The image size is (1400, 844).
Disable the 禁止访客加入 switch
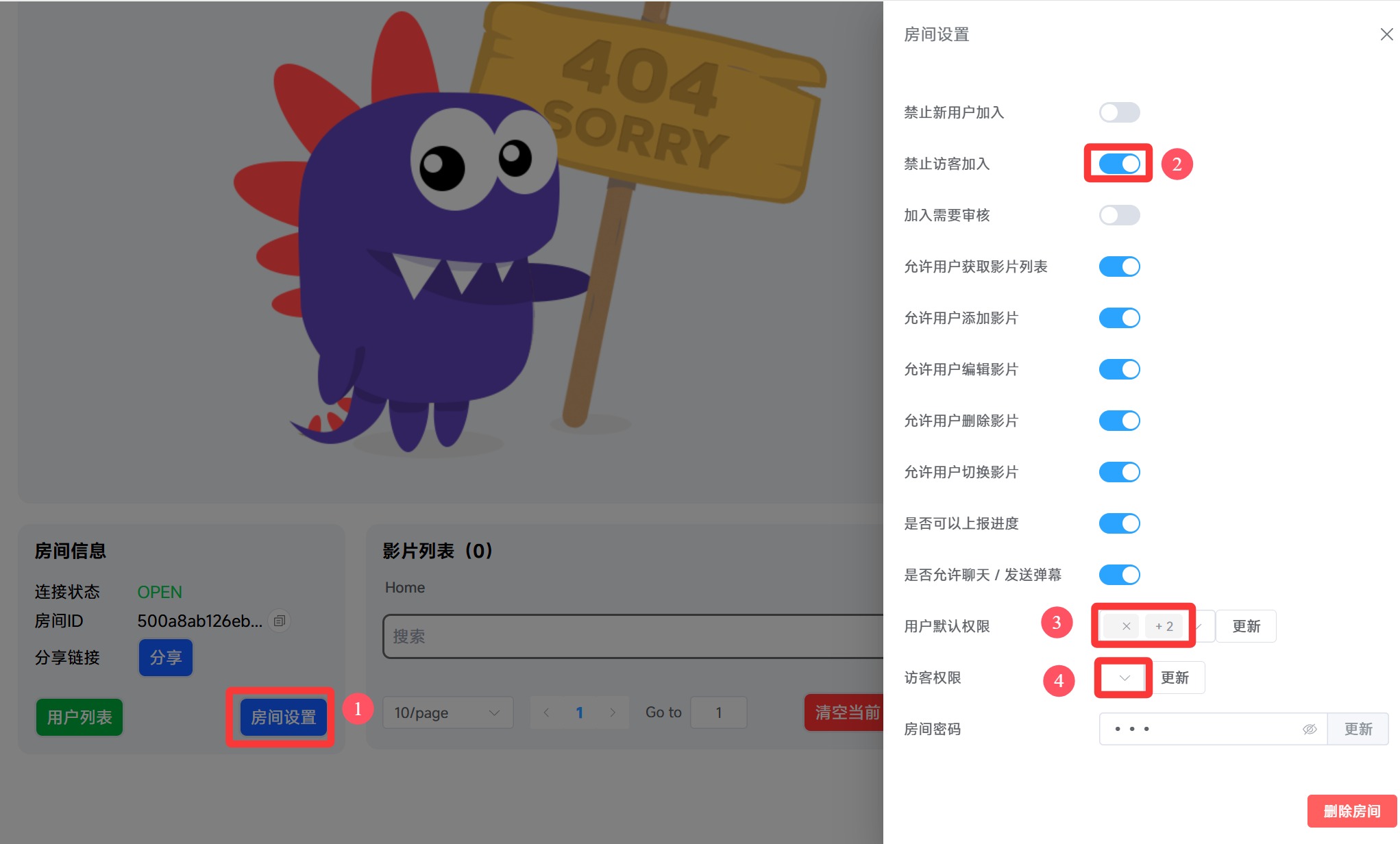pos(1119,164)
